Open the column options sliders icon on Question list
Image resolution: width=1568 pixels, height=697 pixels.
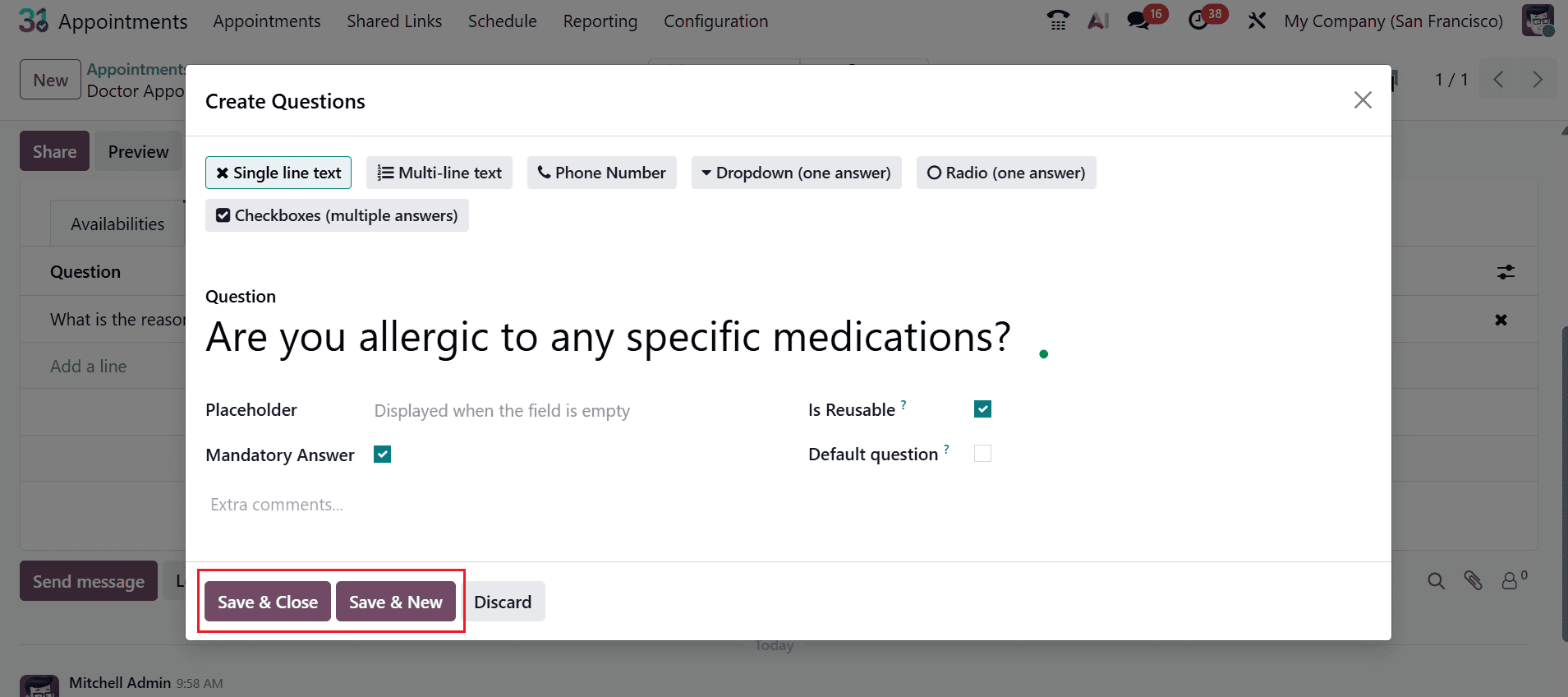point(1506,271)
